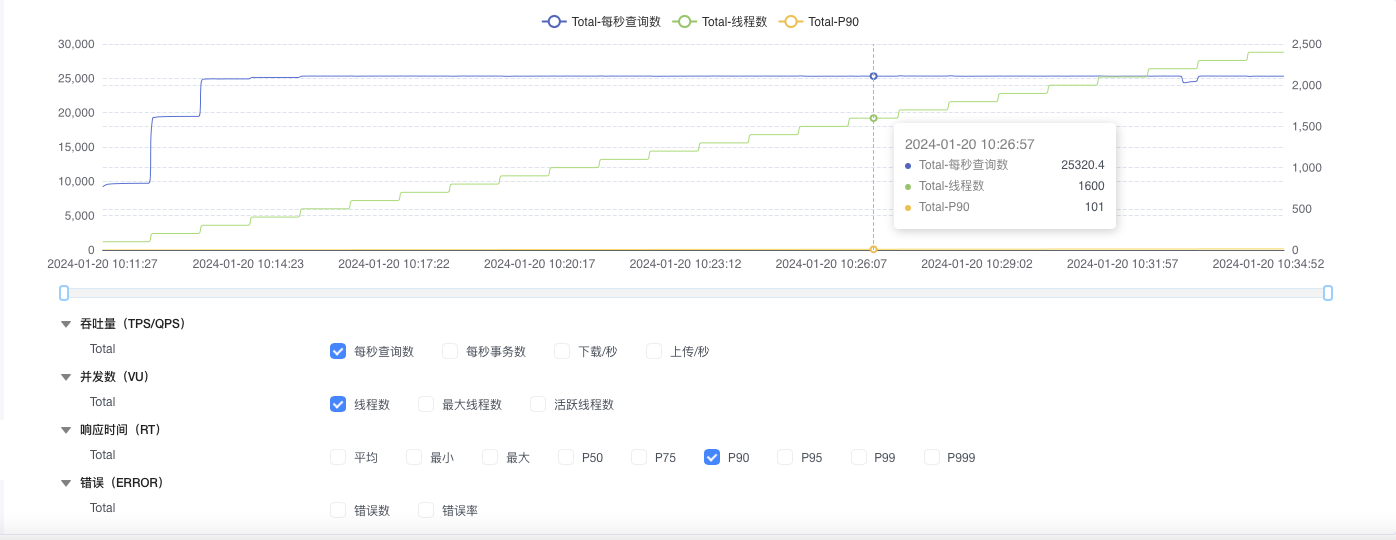Enable the 活跃线程数 checkbox
The width and height of the screenshot is (1396, 540).
click(538, 404)
